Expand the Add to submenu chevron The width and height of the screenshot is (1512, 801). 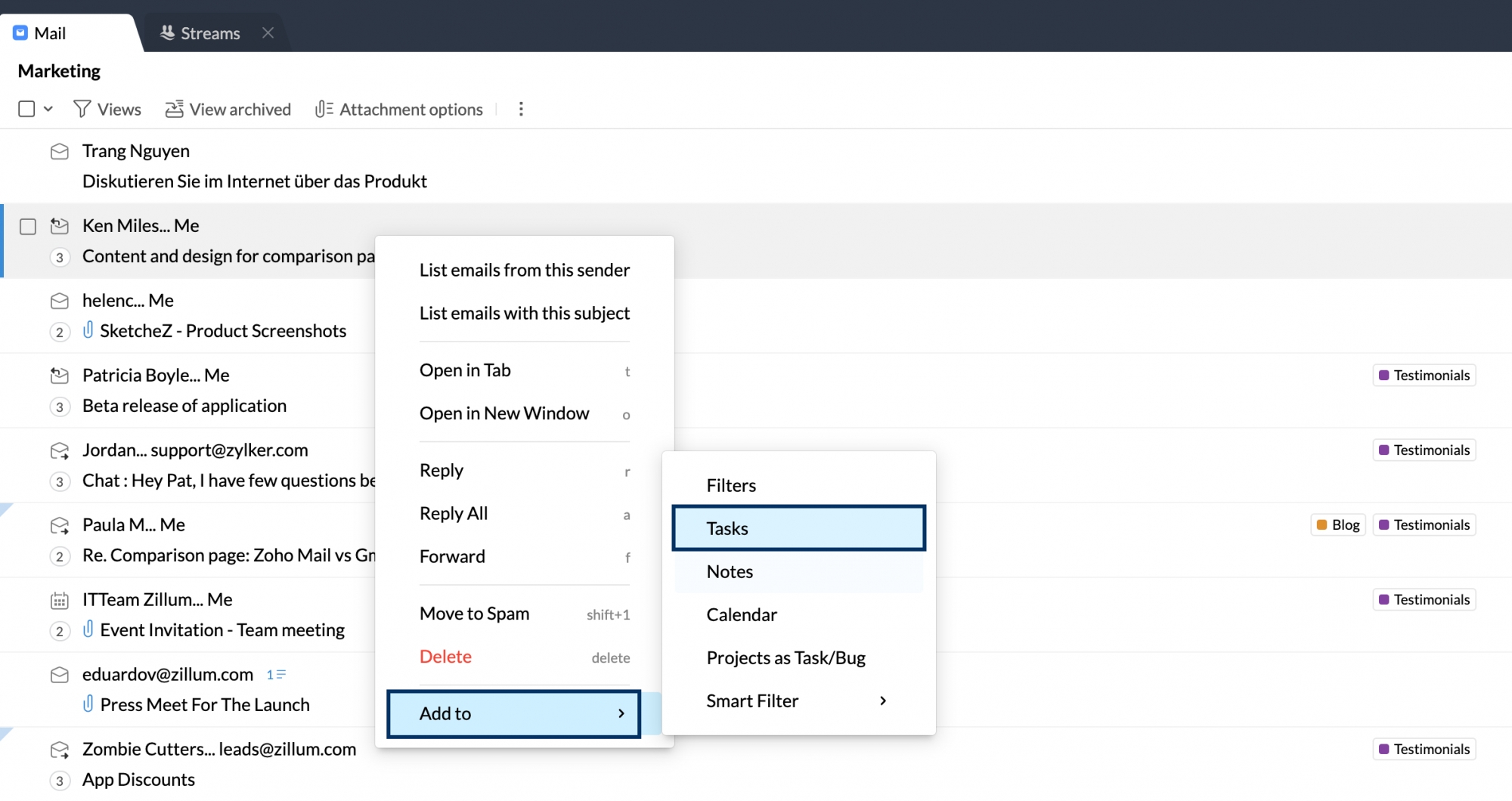point(621,714)
